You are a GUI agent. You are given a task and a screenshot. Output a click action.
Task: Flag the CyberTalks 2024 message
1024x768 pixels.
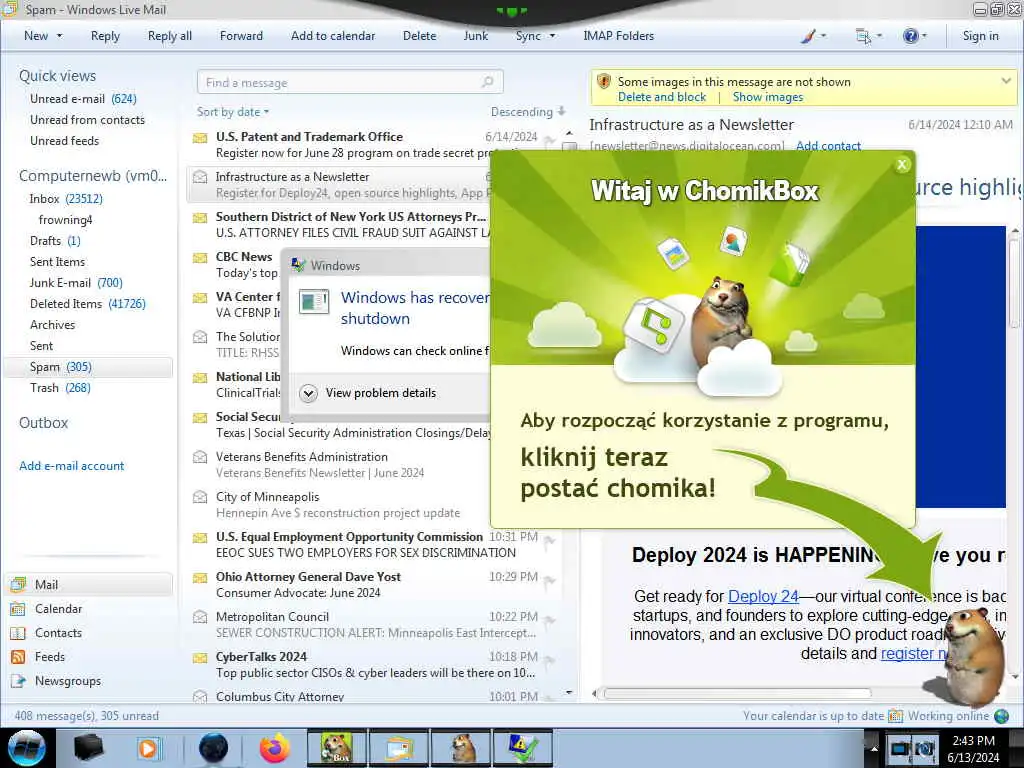tap(550, 660)
